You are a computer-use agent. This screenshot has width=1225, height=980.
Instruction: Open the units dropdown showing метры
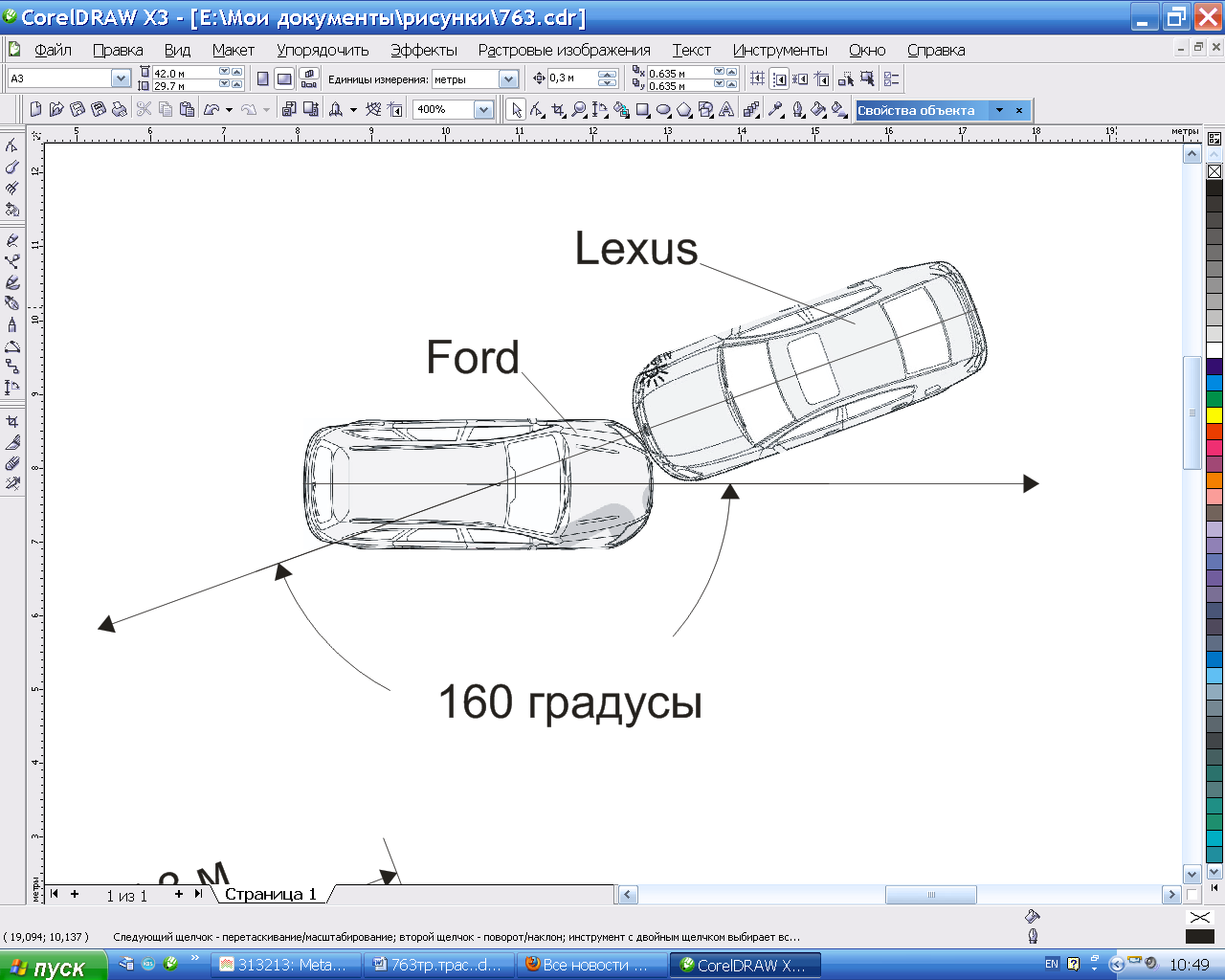pos(509,79)
